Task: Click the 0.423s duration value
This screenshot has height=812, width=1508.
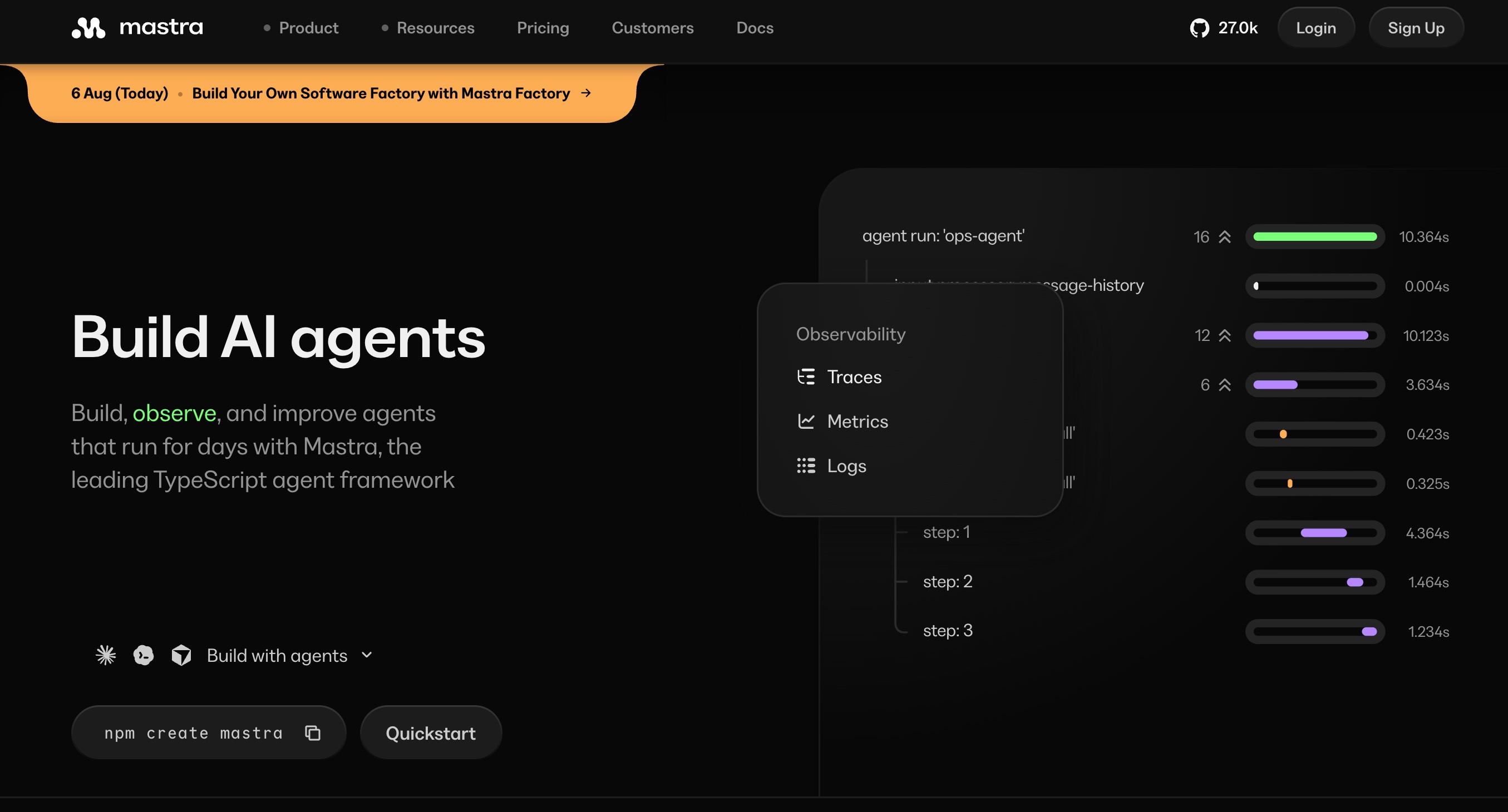Action: pos(1427,434)
